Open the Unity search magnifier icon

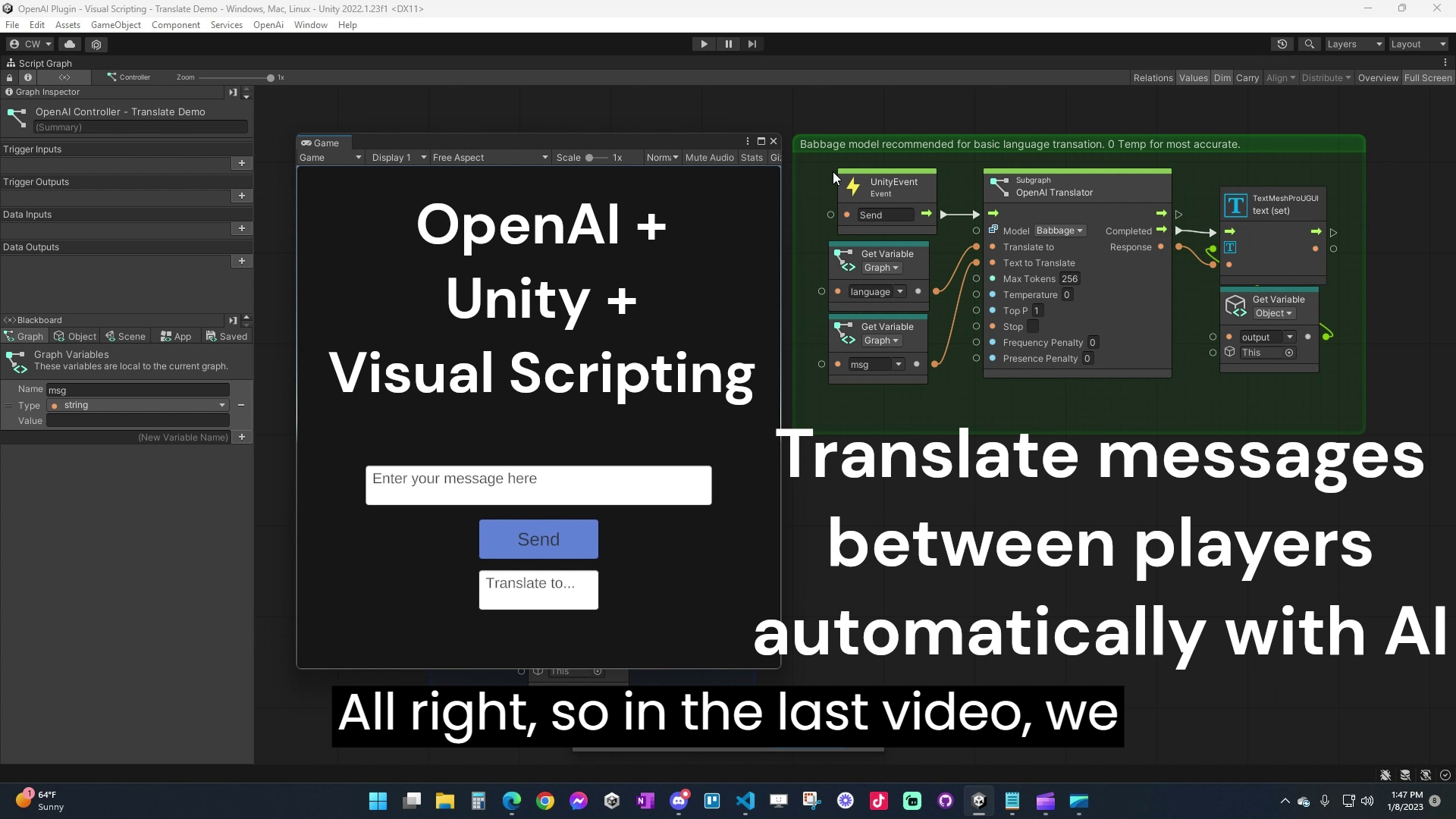click(1309, 44)
